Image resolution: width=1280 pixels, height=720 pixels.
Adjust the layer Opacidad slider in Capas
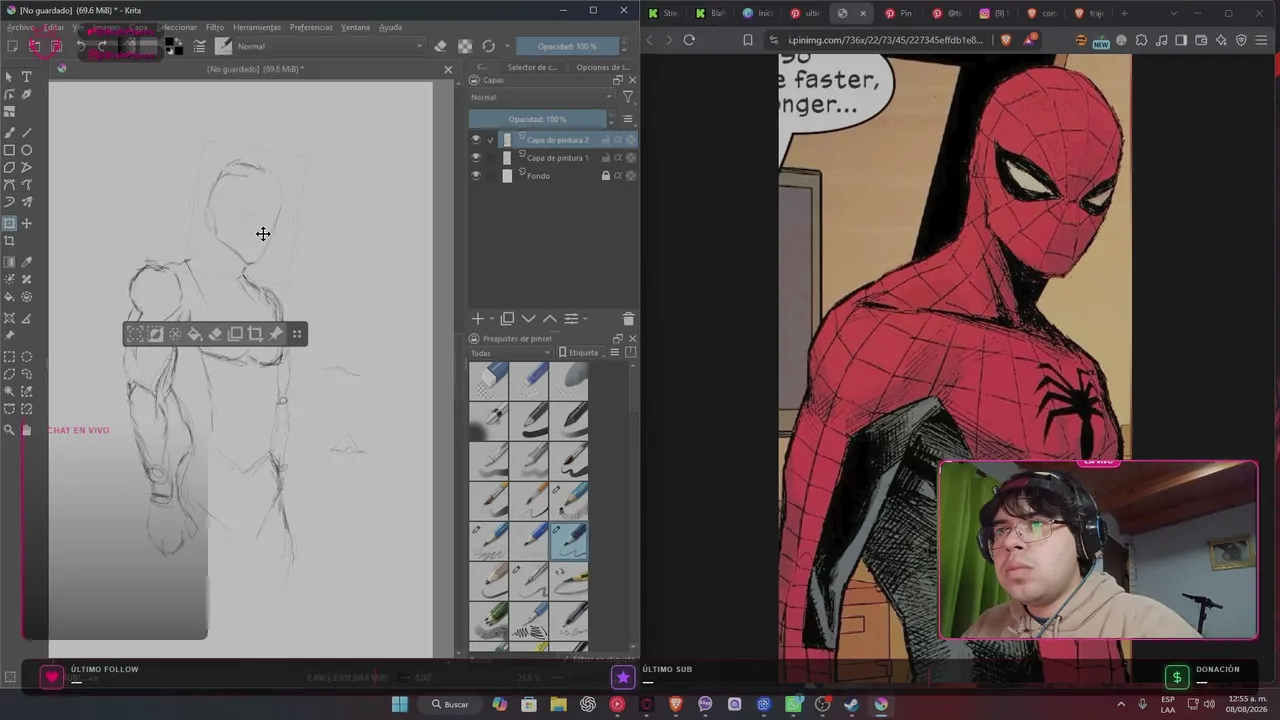click(540, 119)
